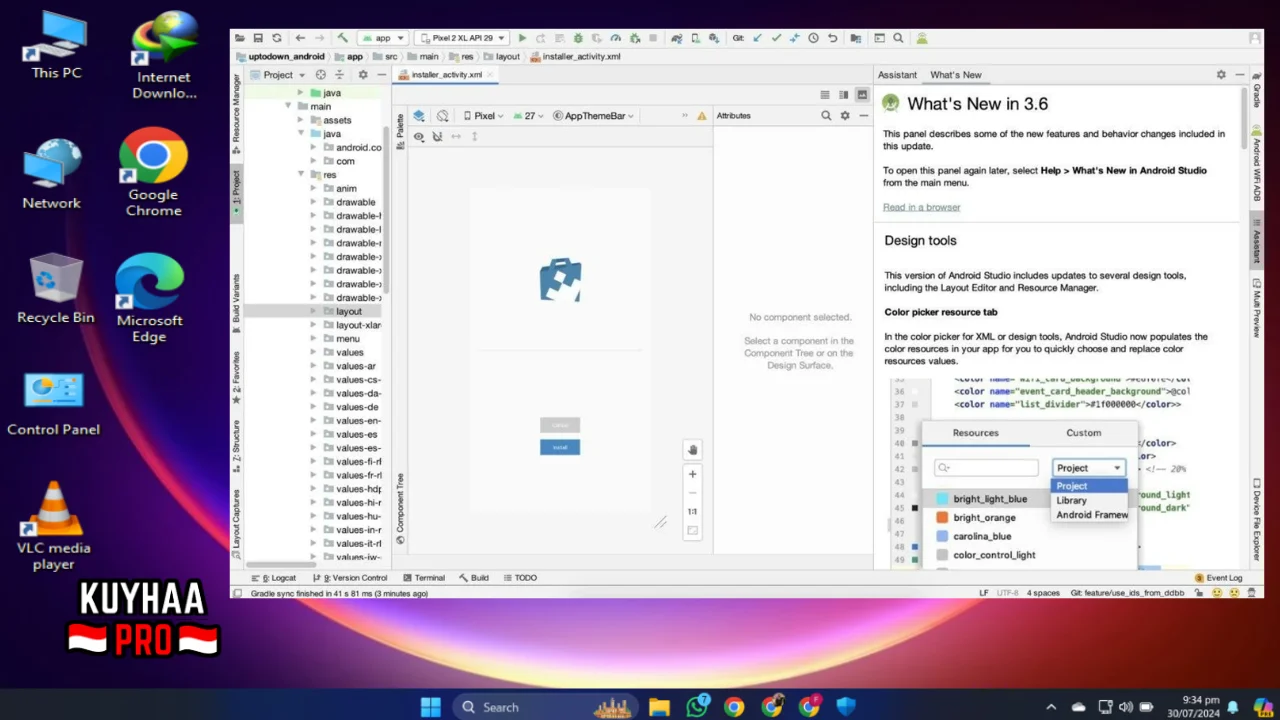Switch editor to Design view mode
This screenshot has width=1280, height=720.
861,95
